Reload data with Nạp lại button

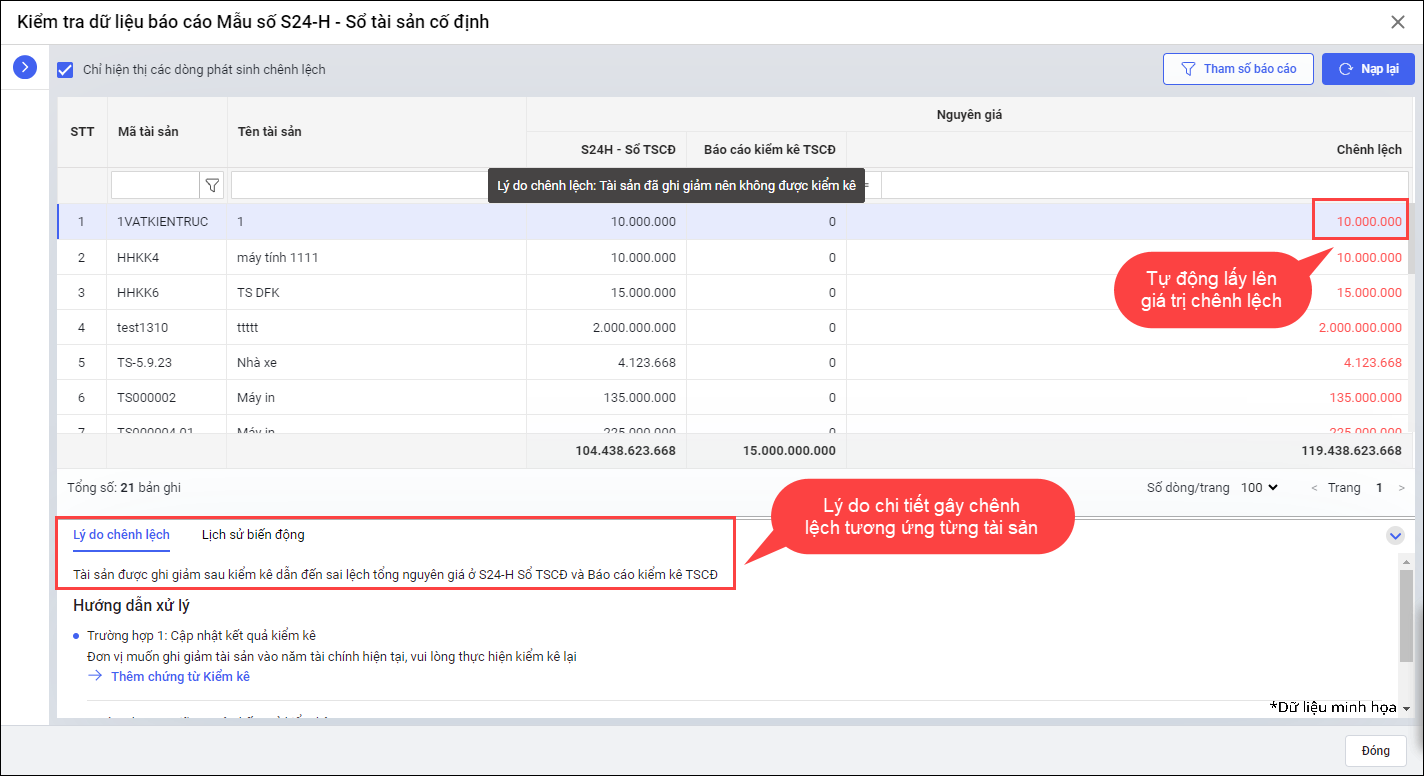(1368, 69)
